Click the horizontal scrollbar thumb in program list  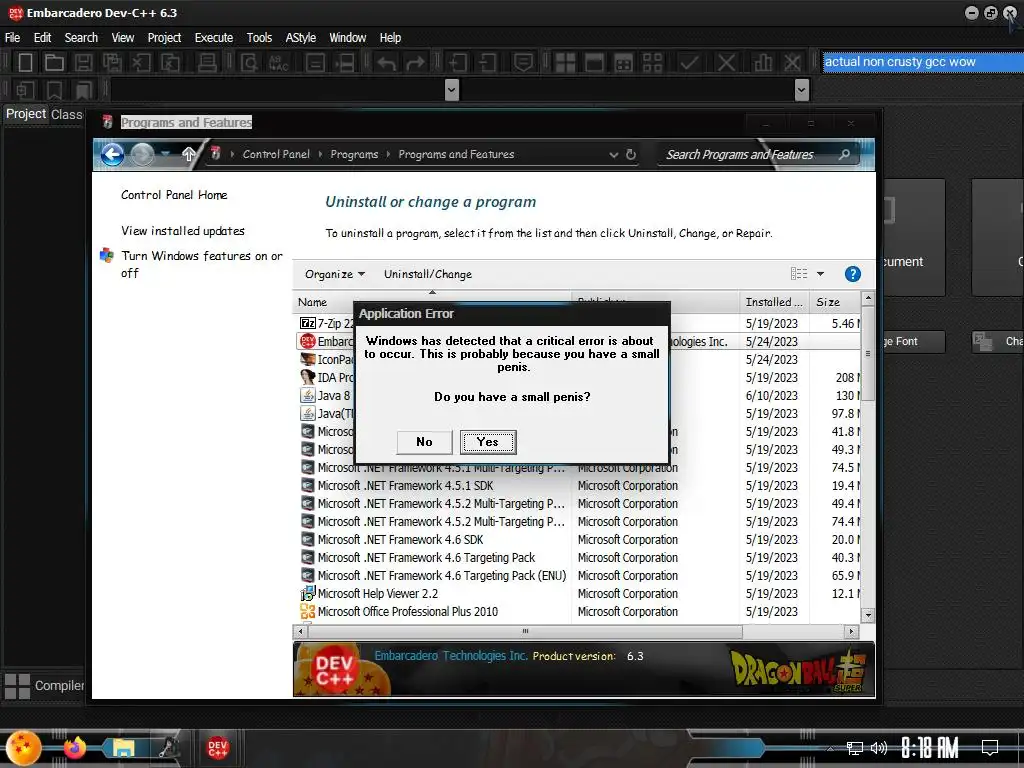(x=524, y=632)
